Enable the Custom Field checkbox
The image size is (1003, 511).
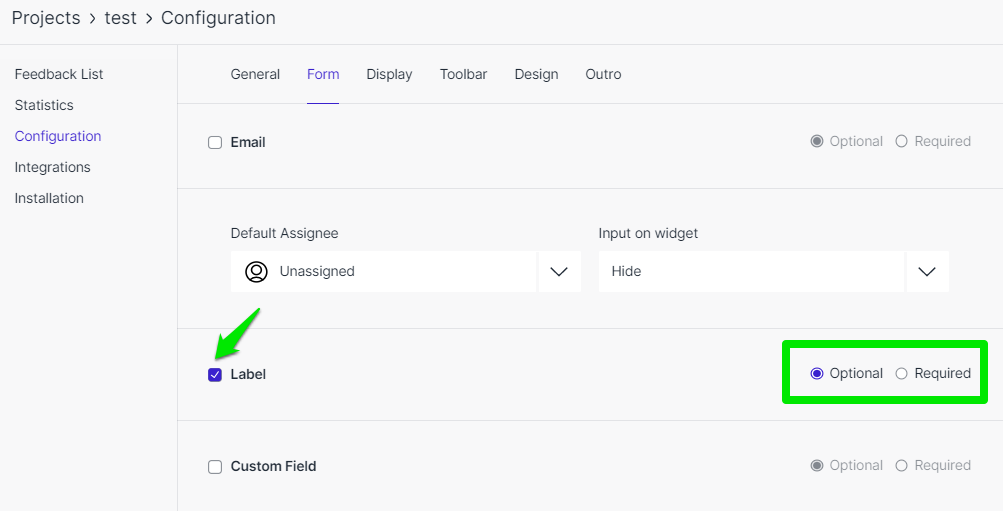[215, 467]
